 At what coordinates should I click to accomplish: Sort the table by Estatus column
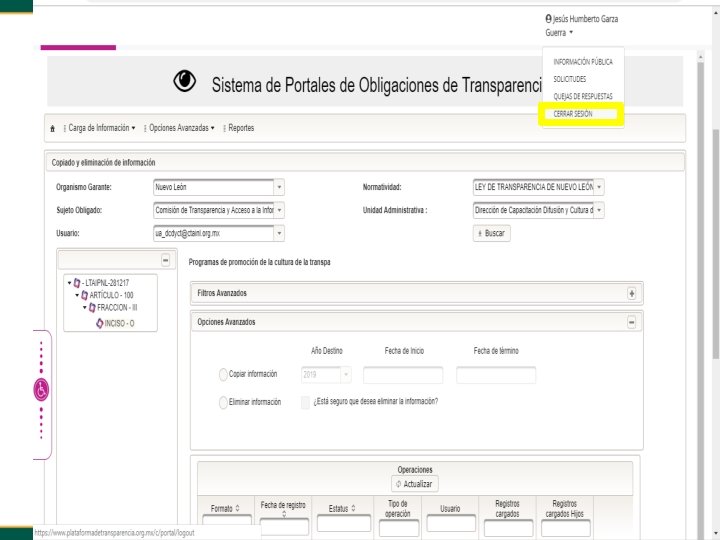pyautogui.click(x=353, y=508)
